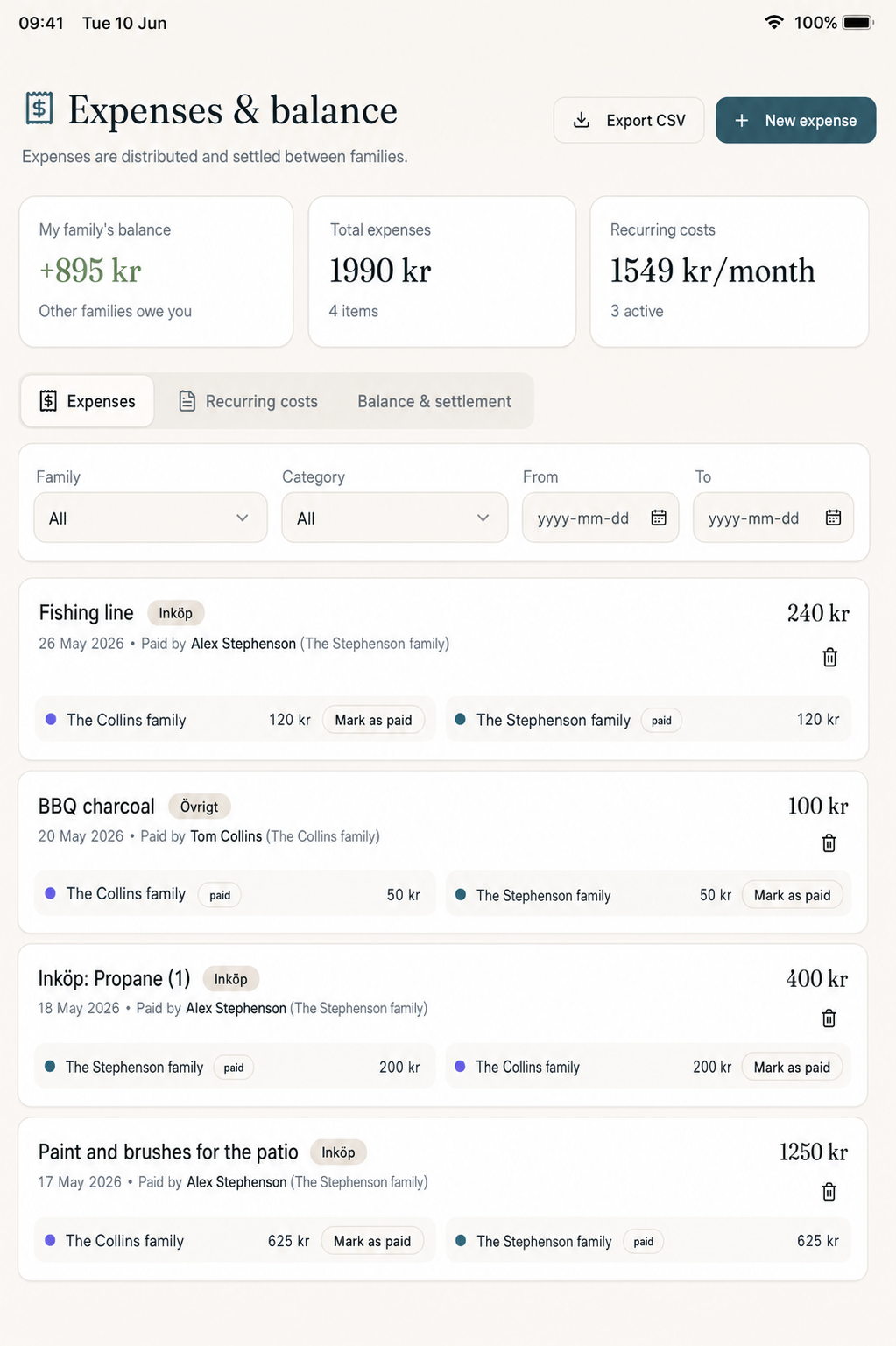This screenshot has width=896, height=1346.
Task: Click the From date input field
Action: point(600,518)
